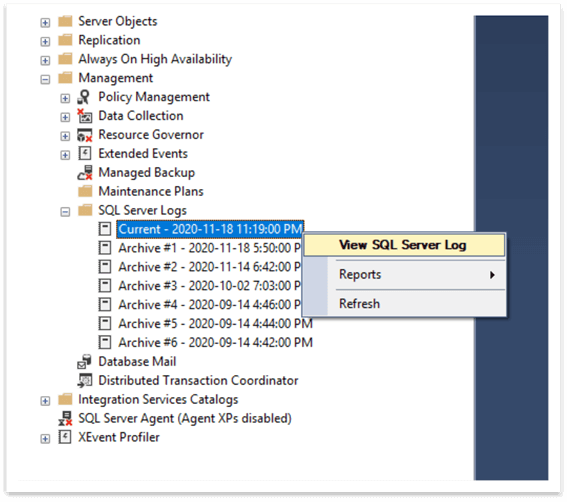The width and height of the screenshot is (567, 502).
Task: Select the Replication label
Action: point(109,40)
